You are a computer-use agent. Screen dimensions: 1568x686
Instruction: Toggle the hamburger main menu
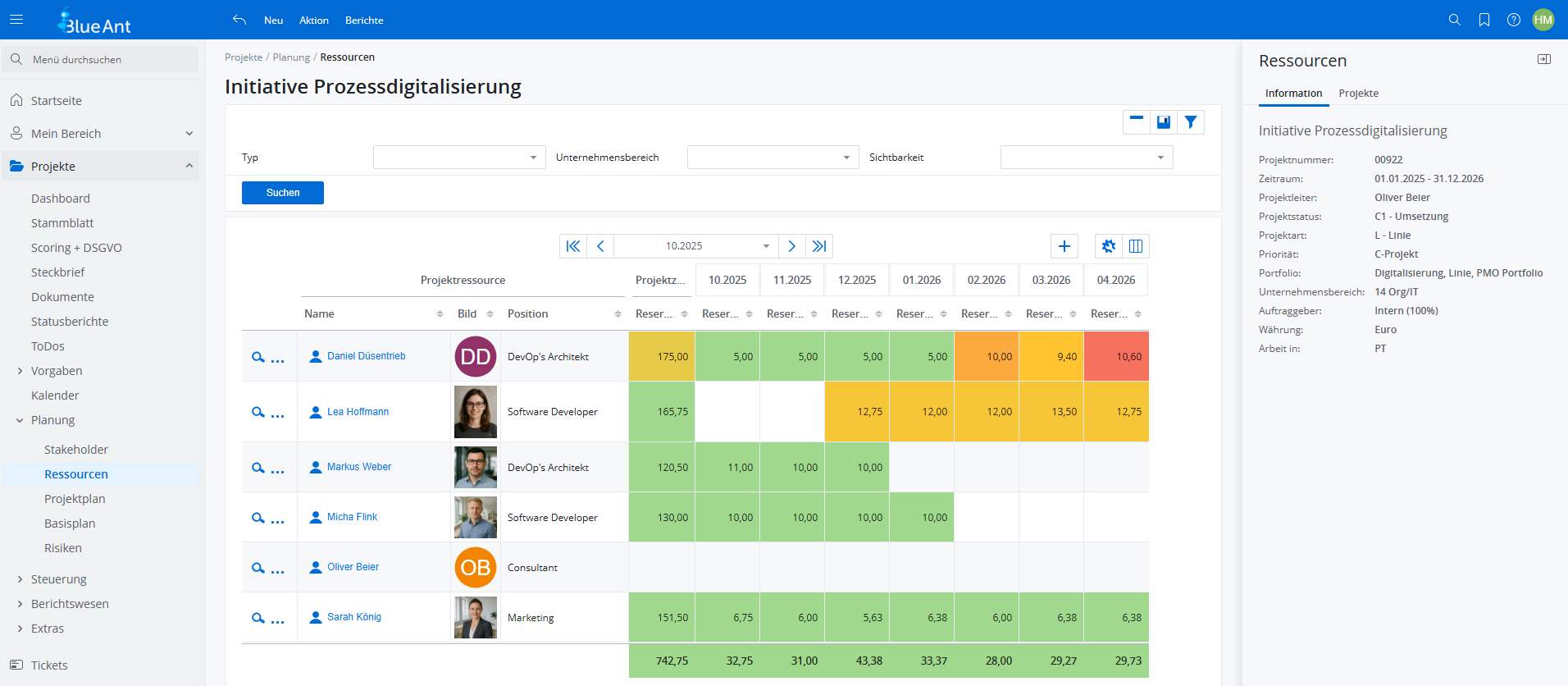(16, 20)
